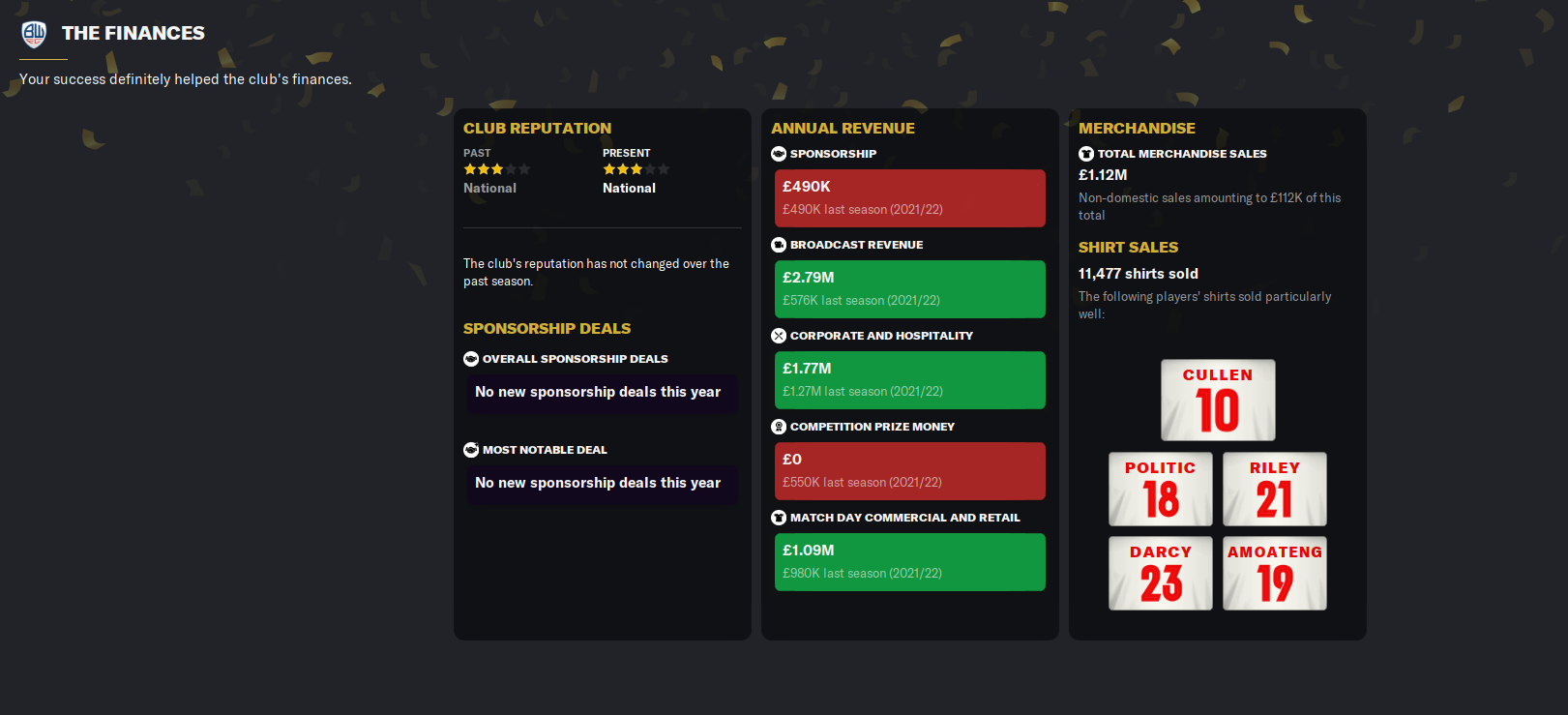
Task: Click the Competition Prize Money icon
Action: [779, 427]
